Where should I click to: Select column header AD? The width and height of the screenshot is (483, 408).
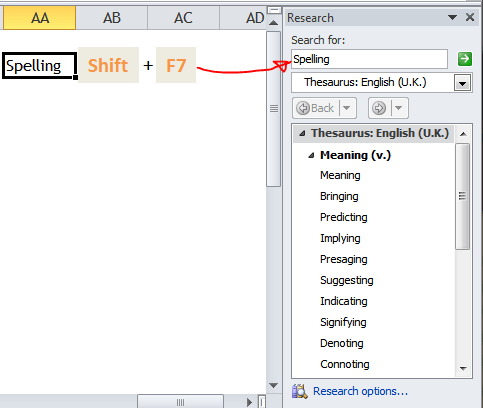(243, 18)
